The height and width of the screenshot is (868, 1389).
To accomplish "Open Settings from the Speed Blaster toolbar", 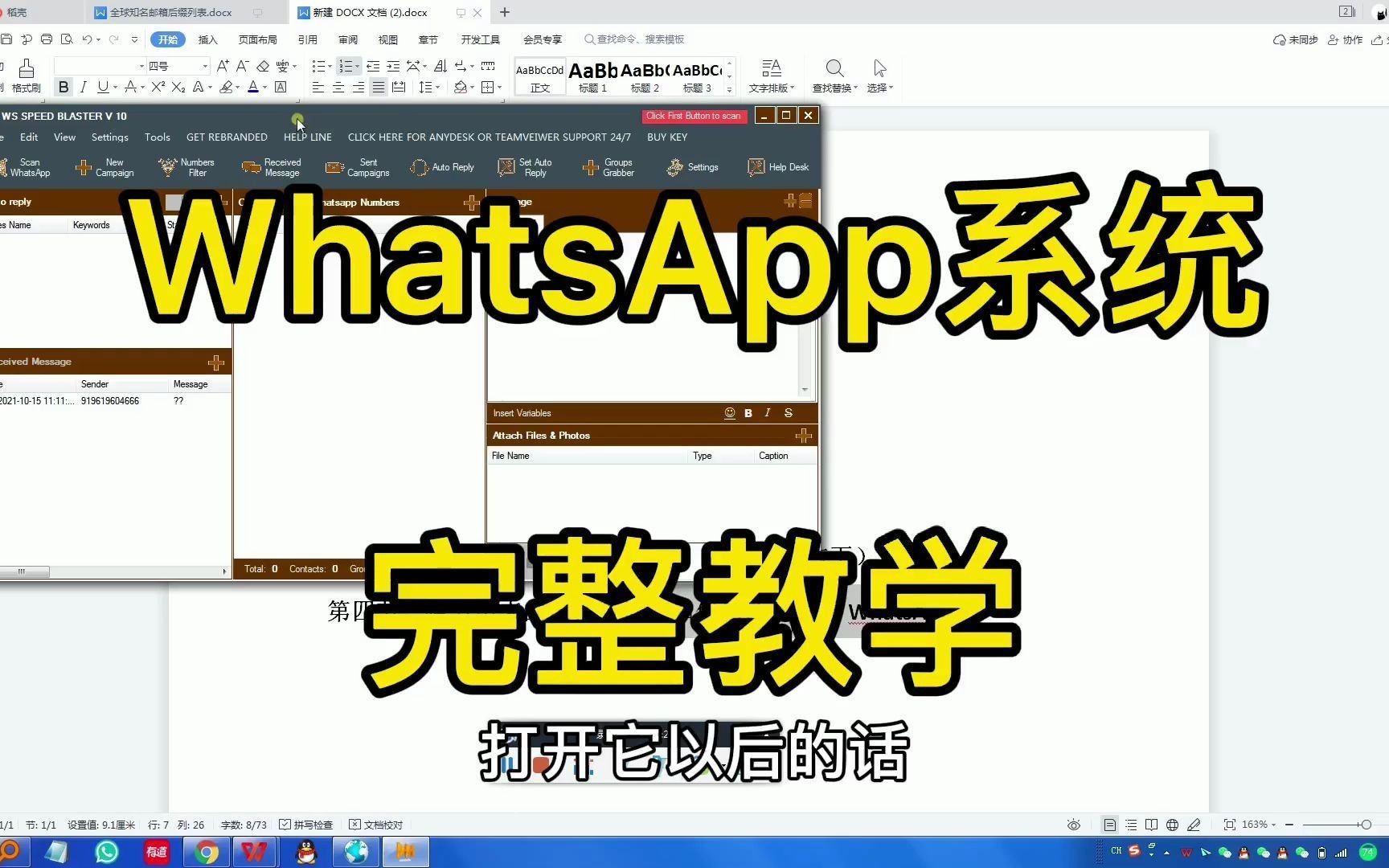I will pos(693,167).
